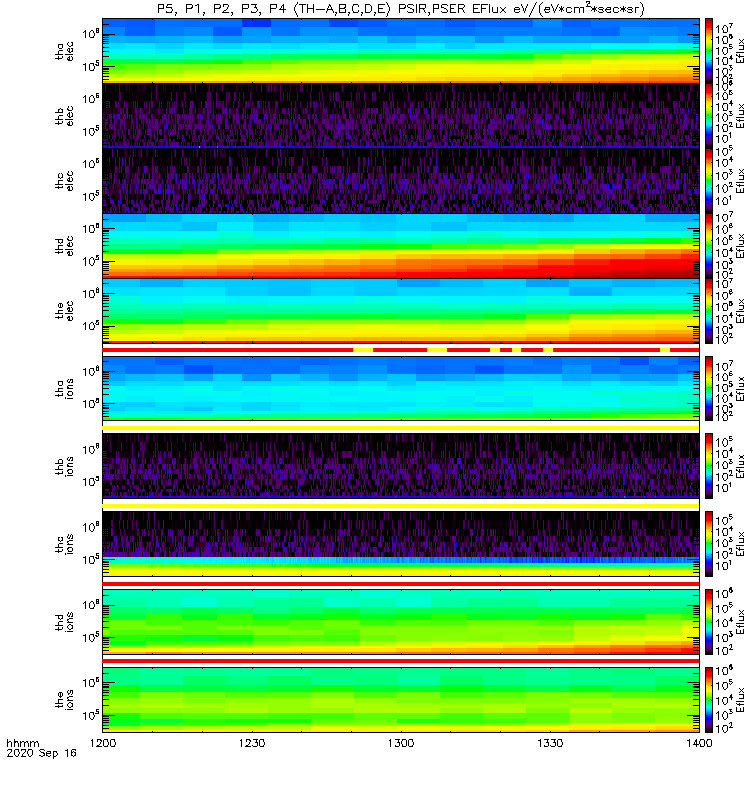
Task: Select the "thd elec" panel label
Action: [64, 245]
